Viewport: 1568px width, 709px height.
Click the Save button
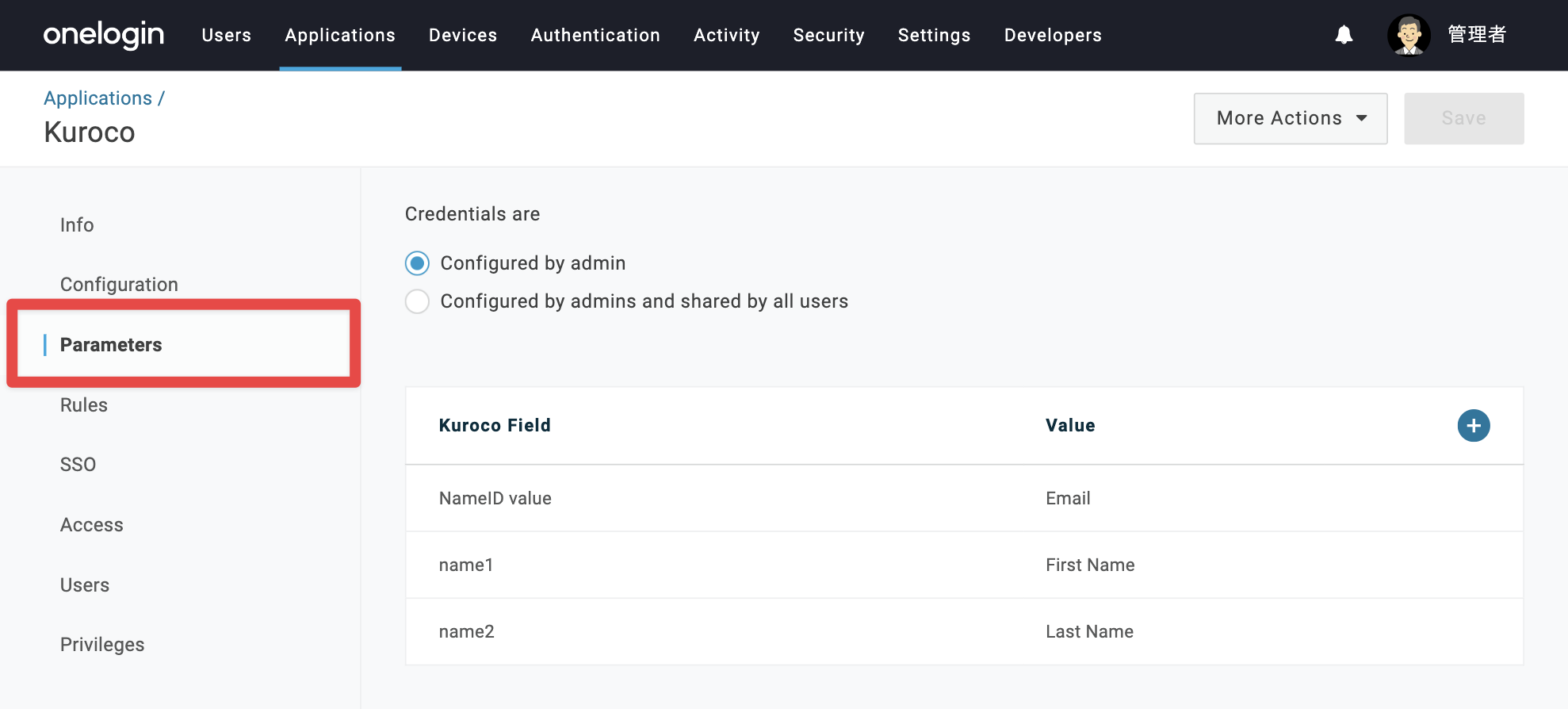tap(1463, 118)
